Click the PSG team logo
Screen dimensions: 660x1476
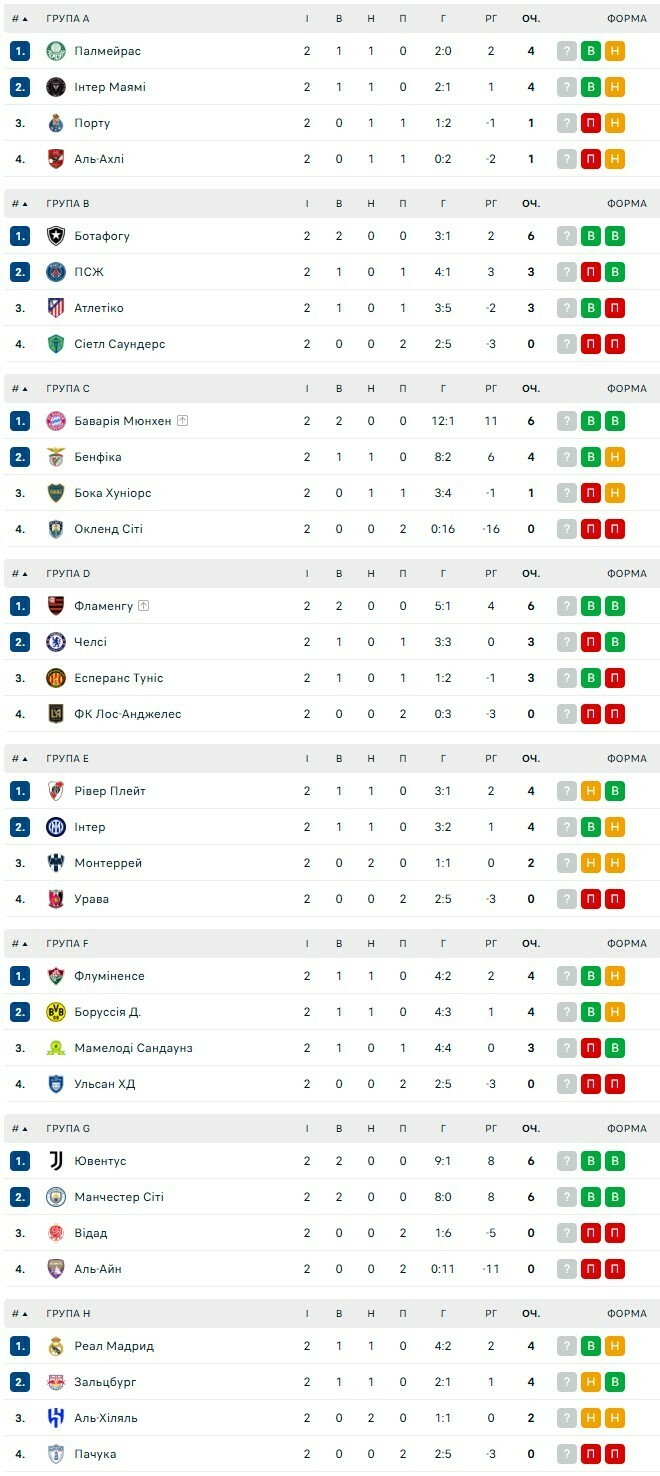56,272
